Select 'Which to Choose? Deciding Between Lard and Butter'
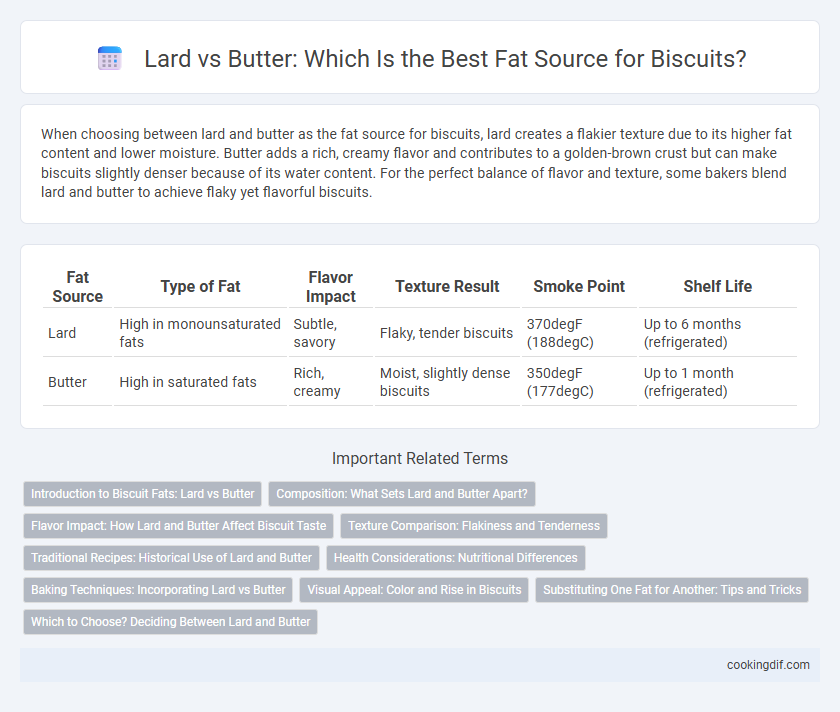The height and width of the screenshot is (712, 840). [170, 622]
